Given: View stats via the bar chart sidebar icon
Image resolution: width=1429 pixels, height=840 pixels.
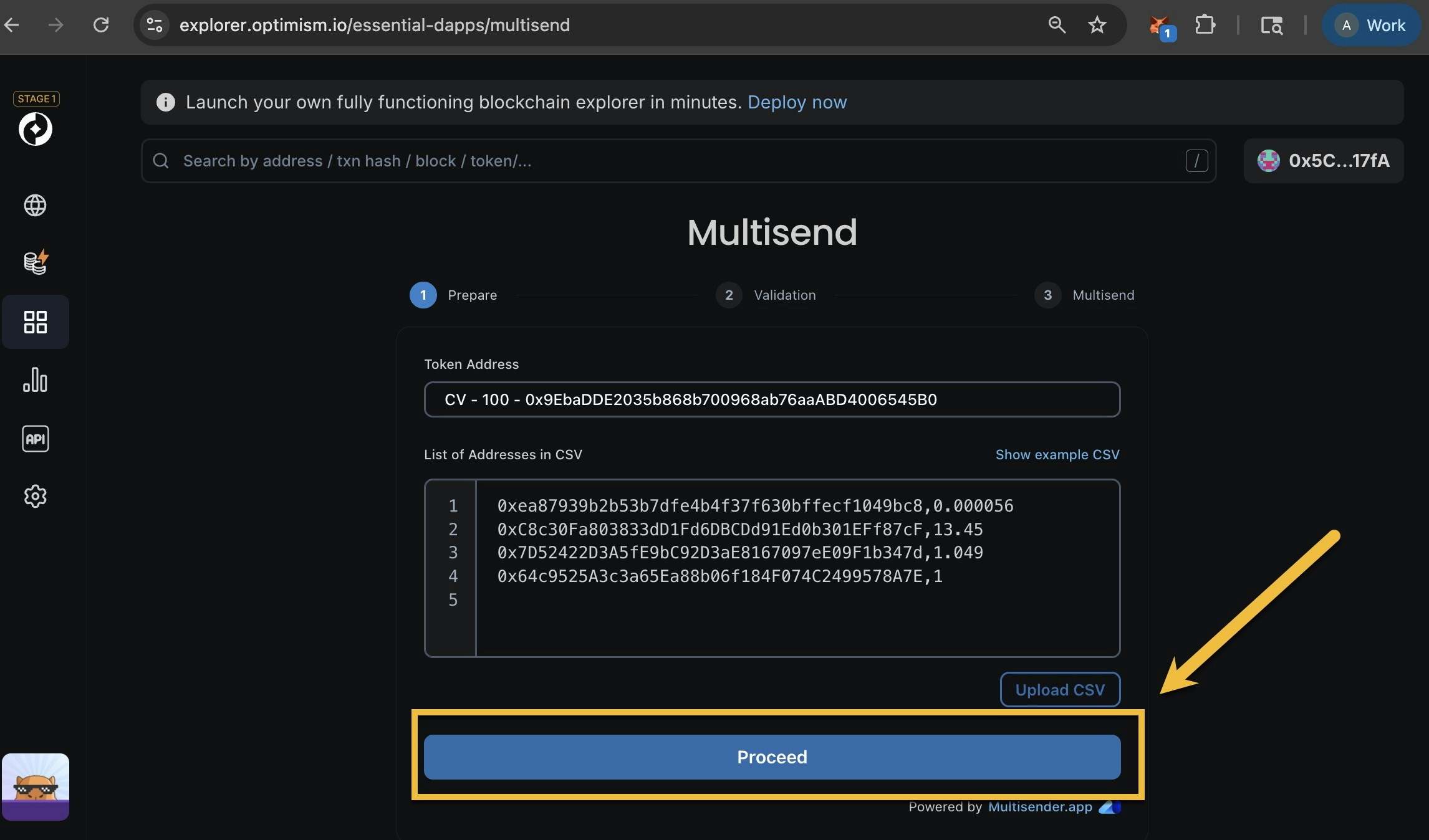Looking at the screenshot, I should point(35,380).
